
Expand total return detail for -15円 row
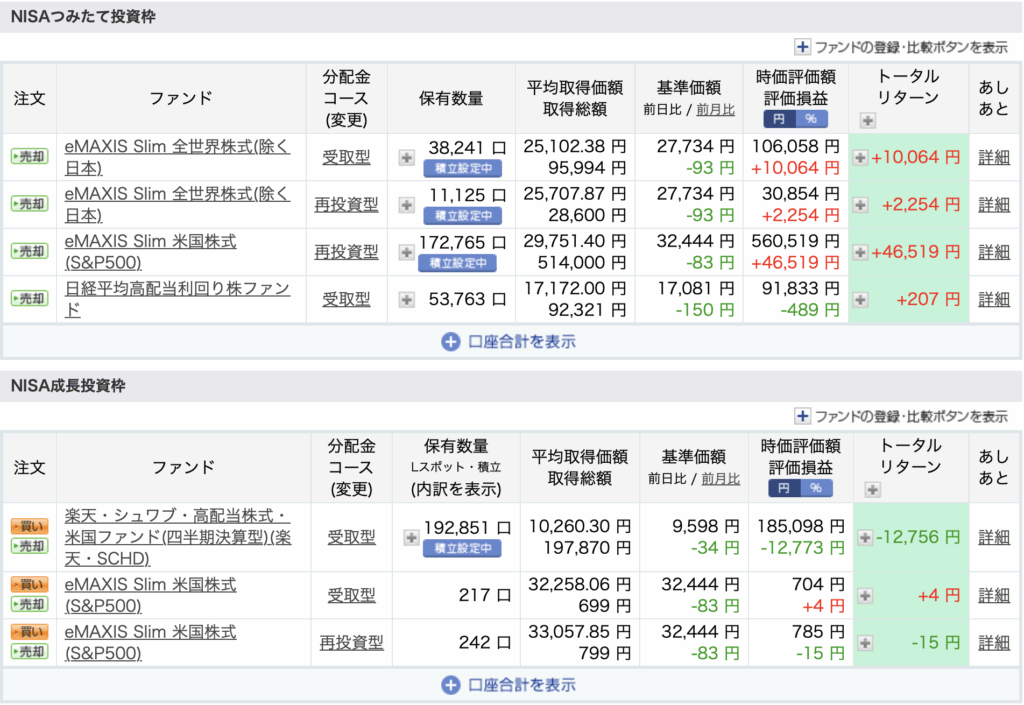click(x=865, y=643)
